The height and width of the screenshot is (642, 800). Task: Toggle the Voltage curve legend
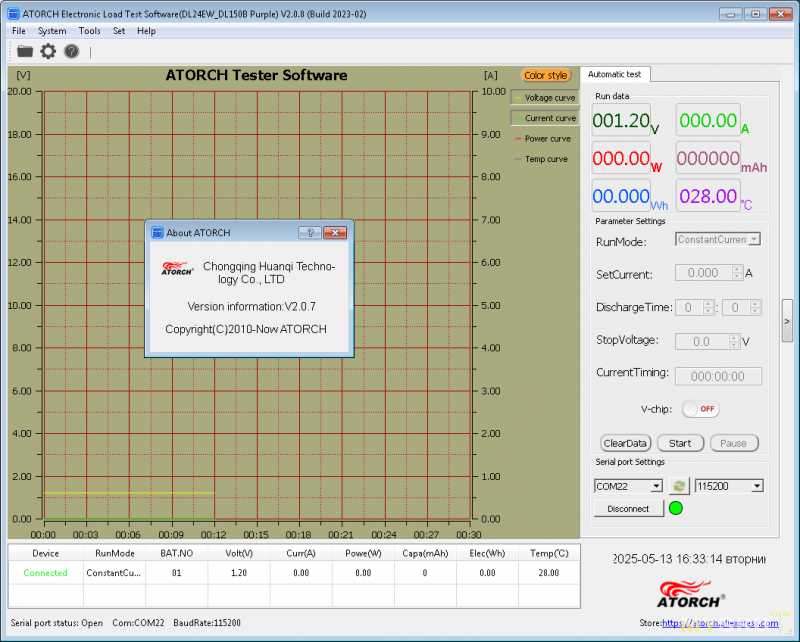pyautogui.click(x=545, y=97)
